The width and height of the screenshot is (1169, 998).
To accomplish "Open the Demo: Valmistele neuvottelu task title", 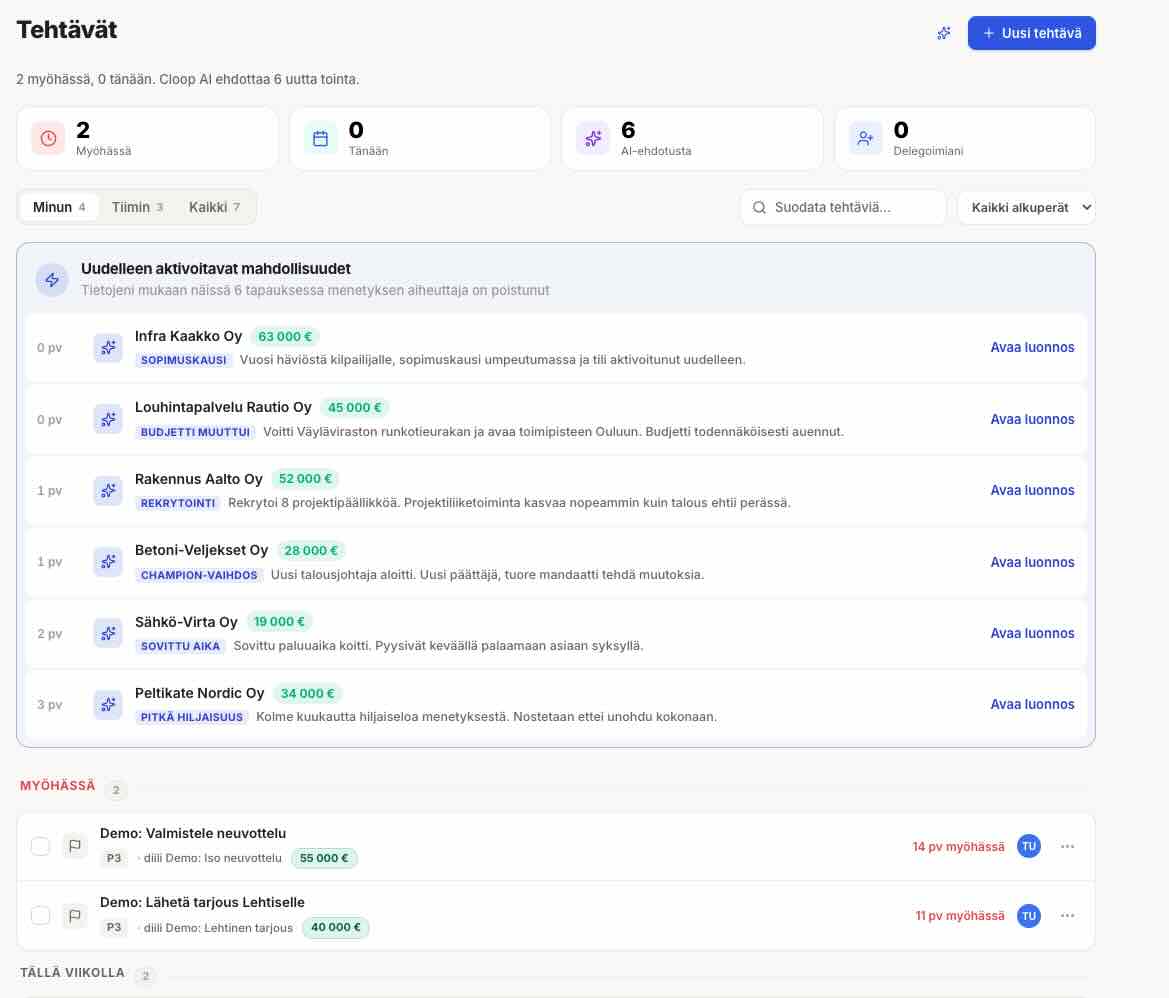I will (193, 833).
